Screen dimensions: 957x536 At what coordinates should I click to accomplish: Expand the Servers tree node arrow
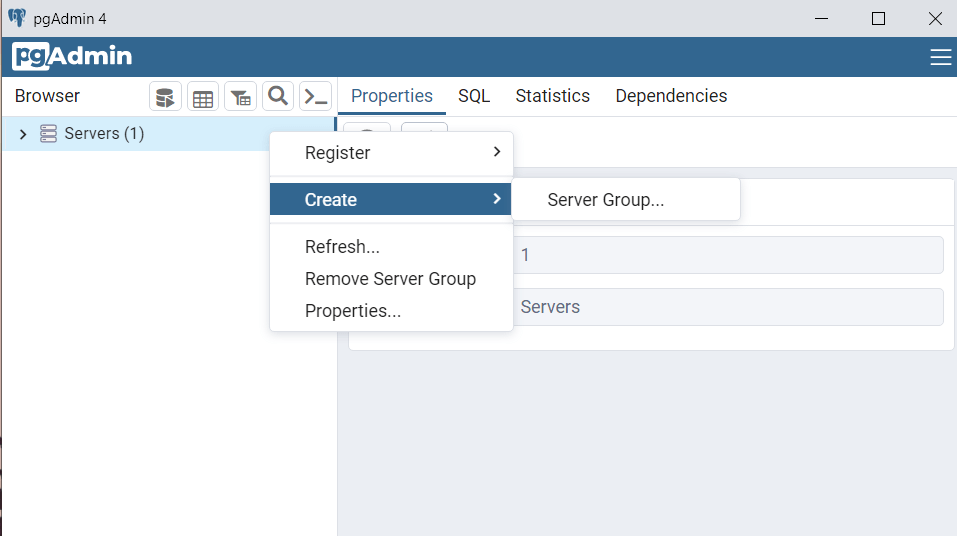click(23, 134)
